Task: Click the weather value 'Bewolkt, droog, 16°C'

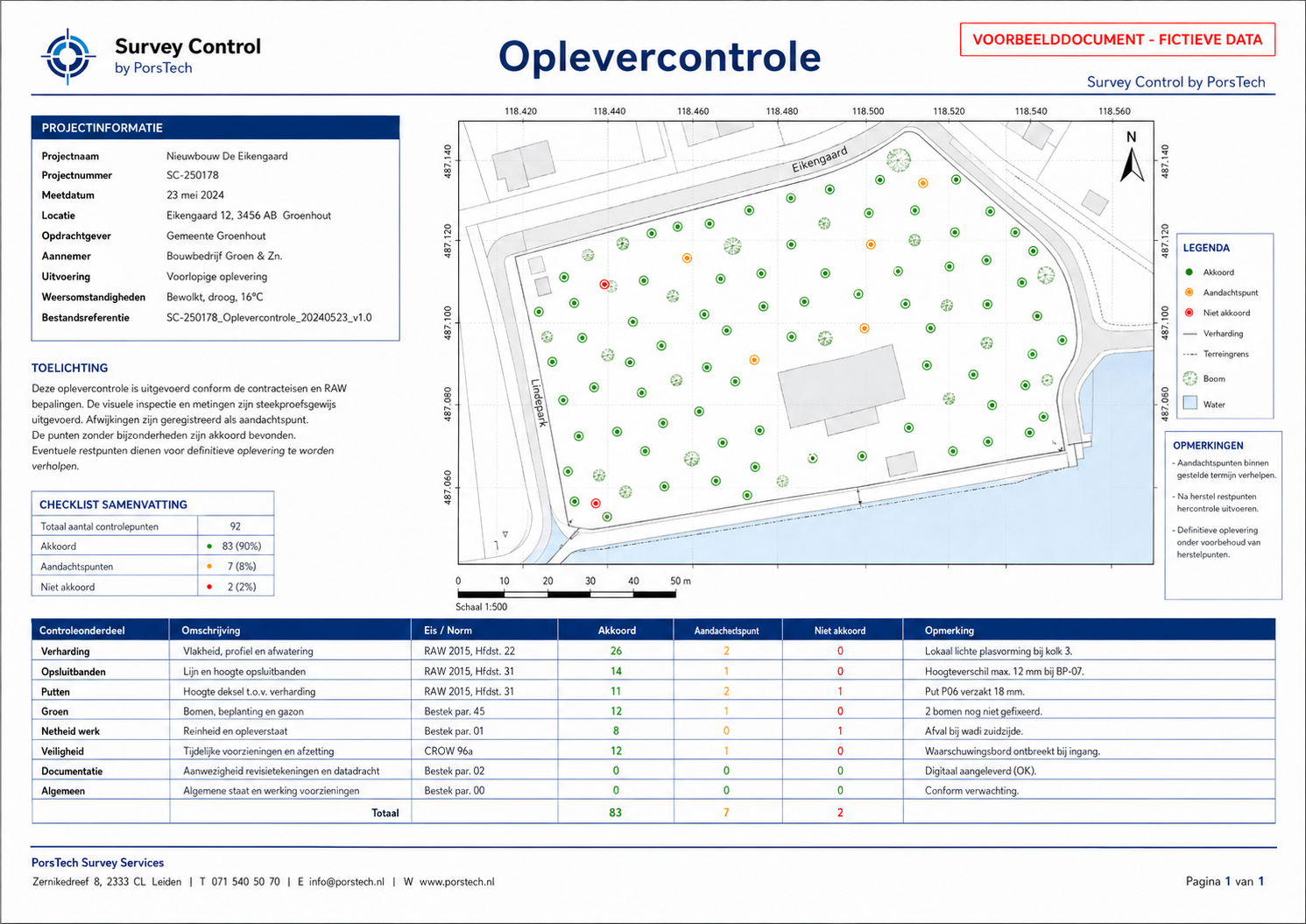Action: [x=215, y=297]
